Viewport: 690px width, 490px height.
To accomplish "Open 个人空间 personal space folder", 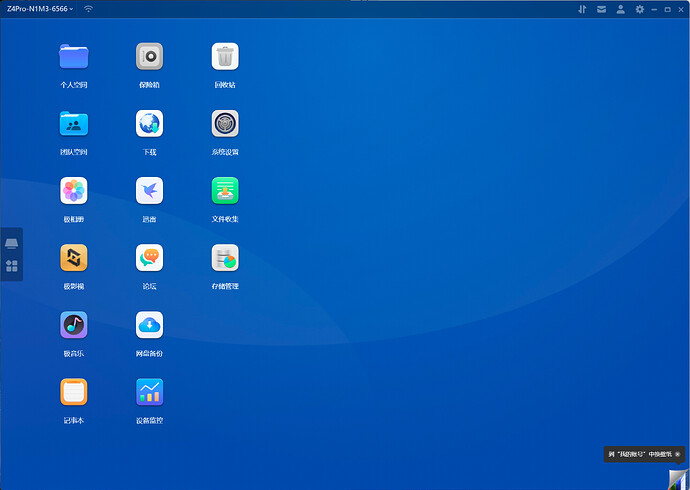I will pyautogui.click(x=74, y=57).
